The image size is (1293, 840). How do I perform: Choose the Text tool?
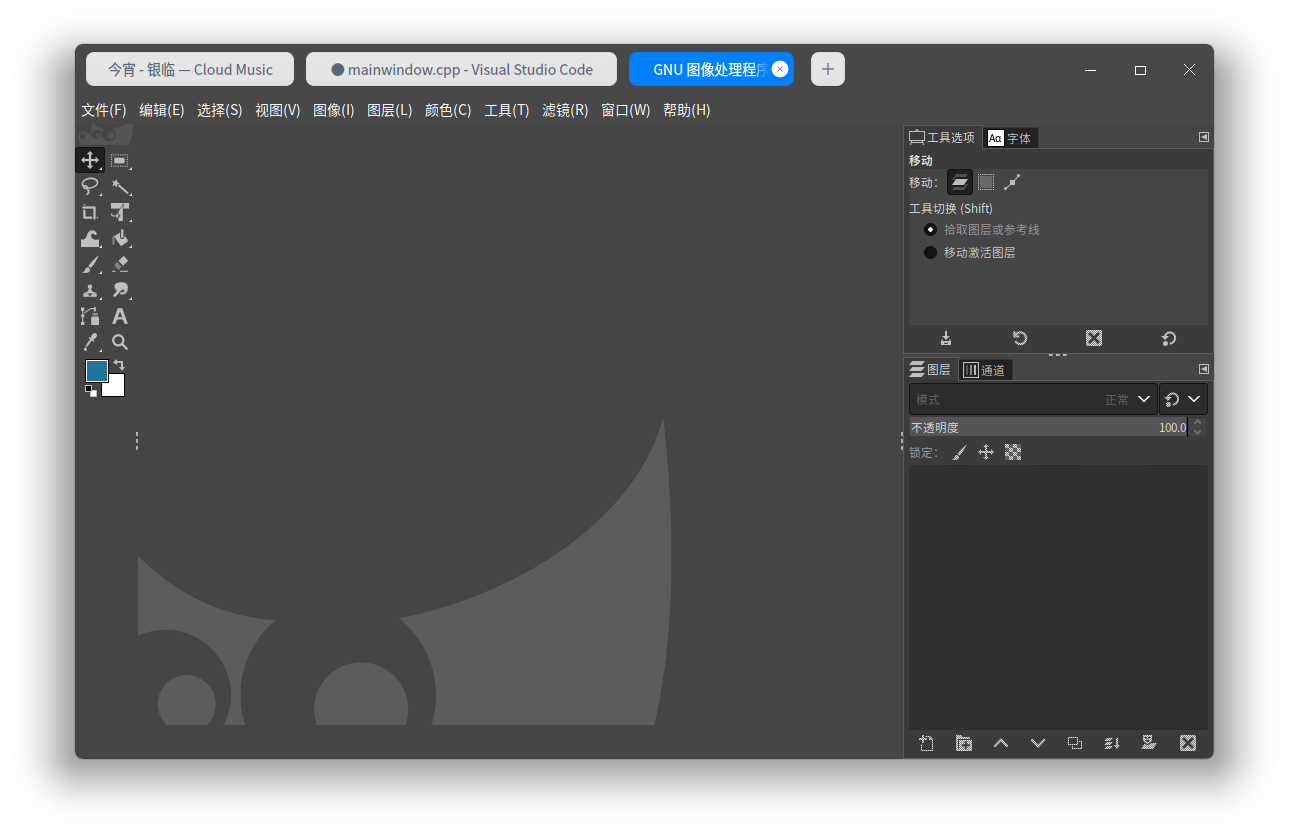pos(120,316)
